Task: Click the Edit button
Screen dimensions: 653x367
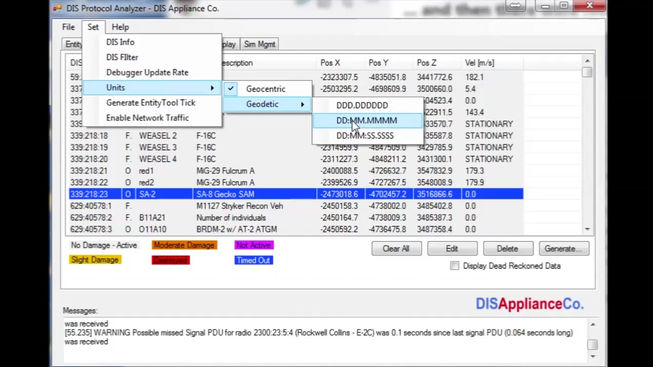Action: click(x=452, y=249)
